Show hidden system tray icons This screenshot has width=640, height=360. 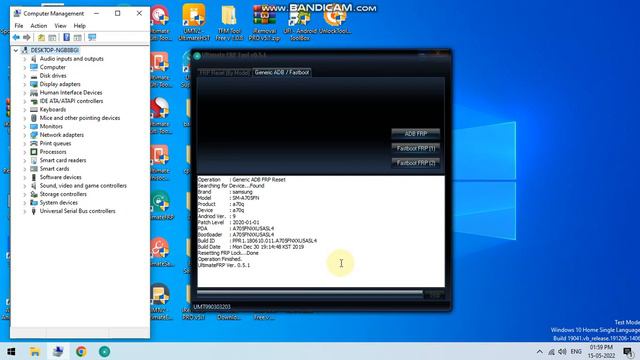pyautogui.click(x=540, y=351)
